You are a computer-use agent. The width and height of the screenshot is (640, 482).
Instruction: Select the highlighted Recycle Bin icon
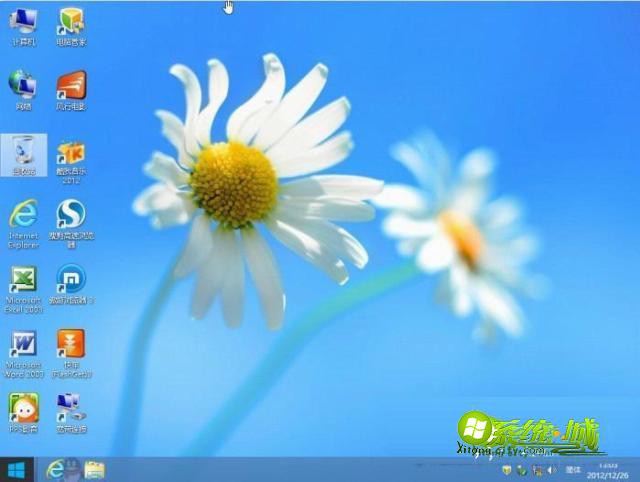(x=24, y=155)
